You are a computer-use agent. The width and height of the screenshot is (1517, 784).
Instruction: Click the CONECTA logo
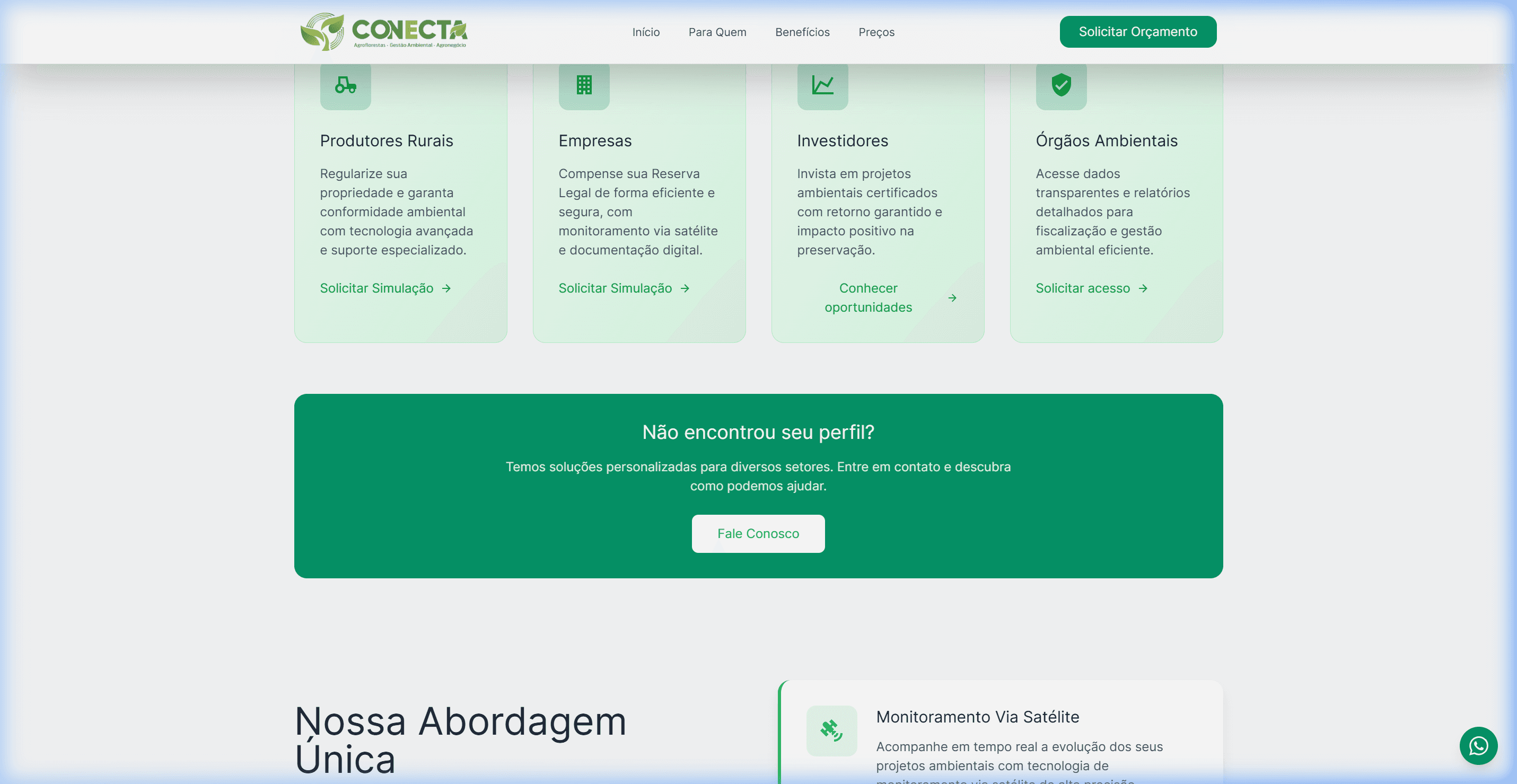coord(383,32)
